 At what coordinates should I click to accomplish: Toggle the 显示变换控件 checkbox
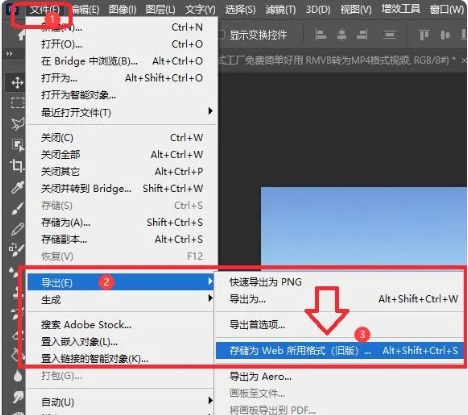point(222,35)
